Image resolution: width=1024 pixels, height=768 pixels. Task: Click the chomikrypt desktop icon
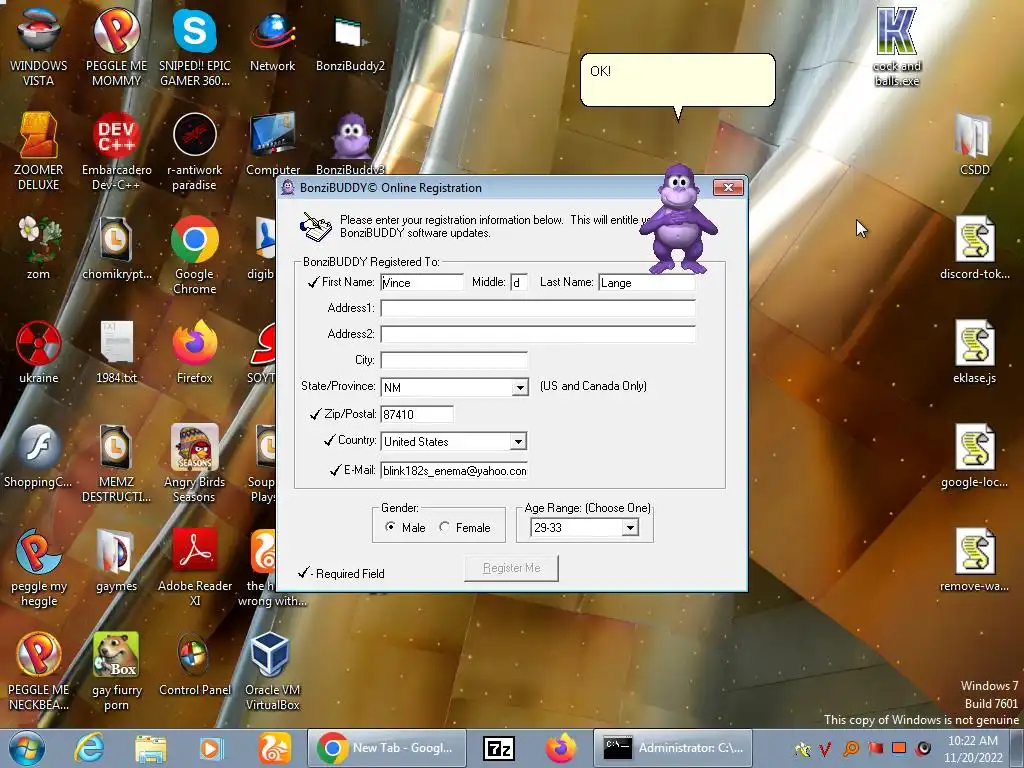tap(116, 247)
